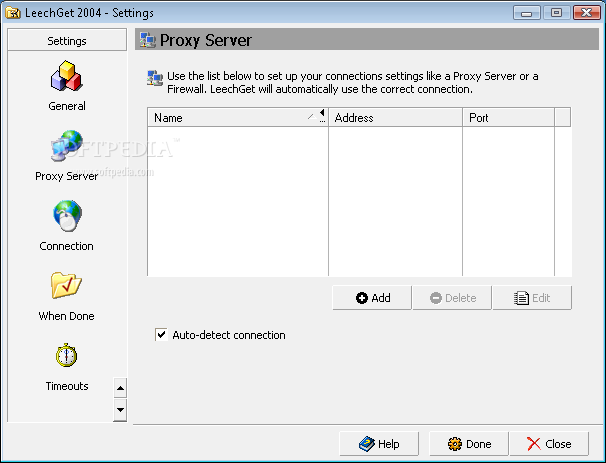The image size is (606, 463).
Task: Maximize the Settings window
Action: click(x=557, y=13)
